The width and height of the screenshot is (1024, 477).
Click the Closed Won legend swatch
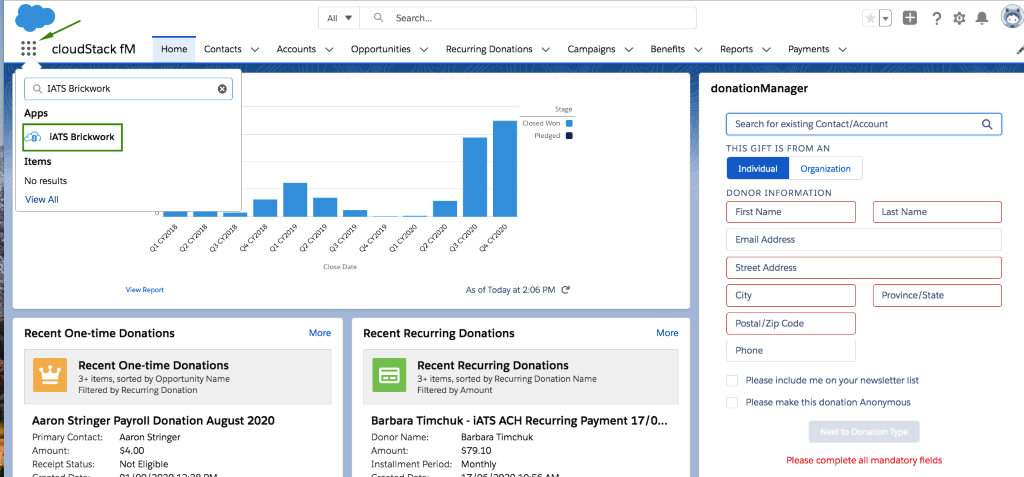[569, 123]
